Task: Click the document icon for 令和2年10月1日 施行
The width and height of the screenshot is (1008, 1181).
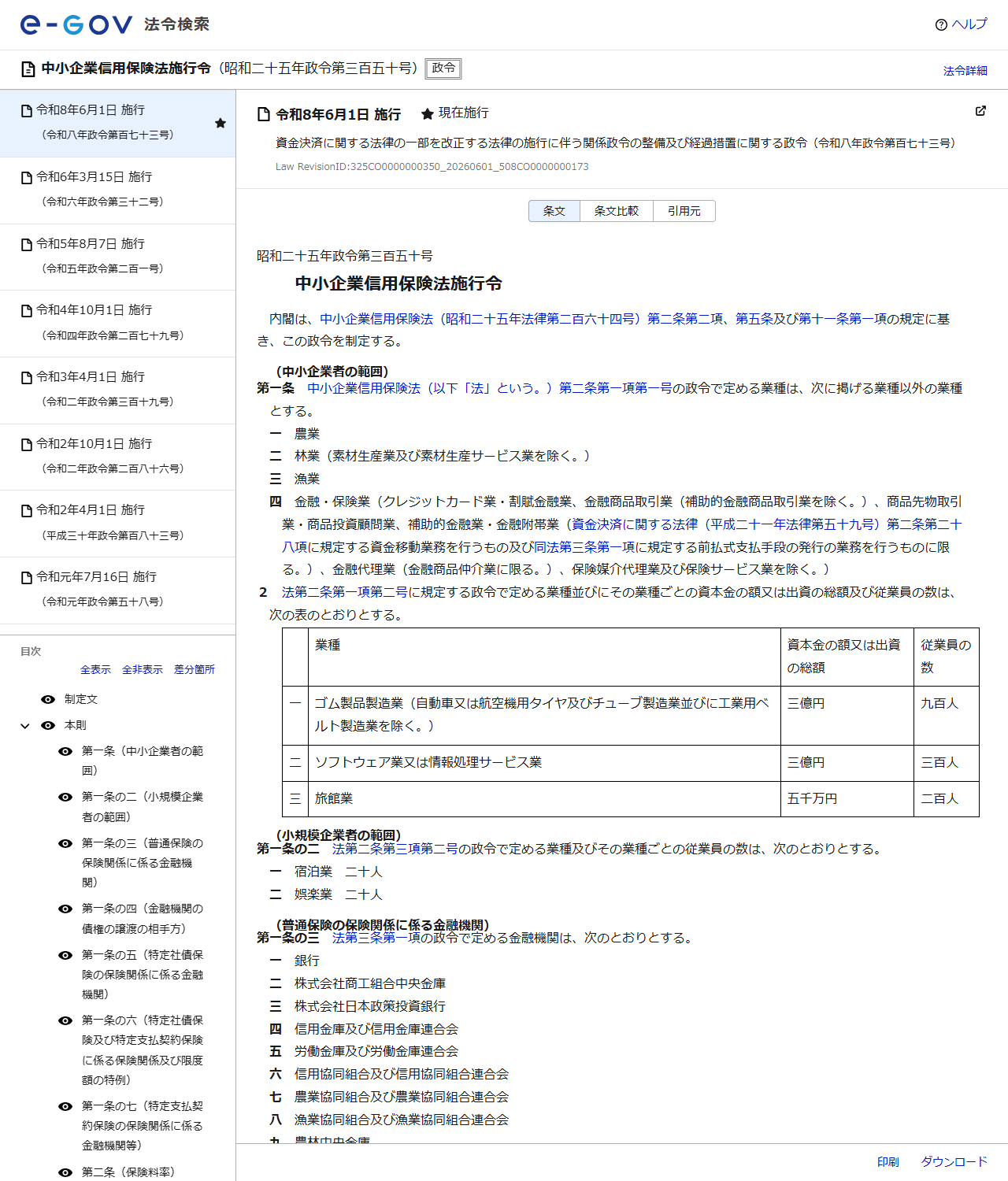Action: coord(27,445)
